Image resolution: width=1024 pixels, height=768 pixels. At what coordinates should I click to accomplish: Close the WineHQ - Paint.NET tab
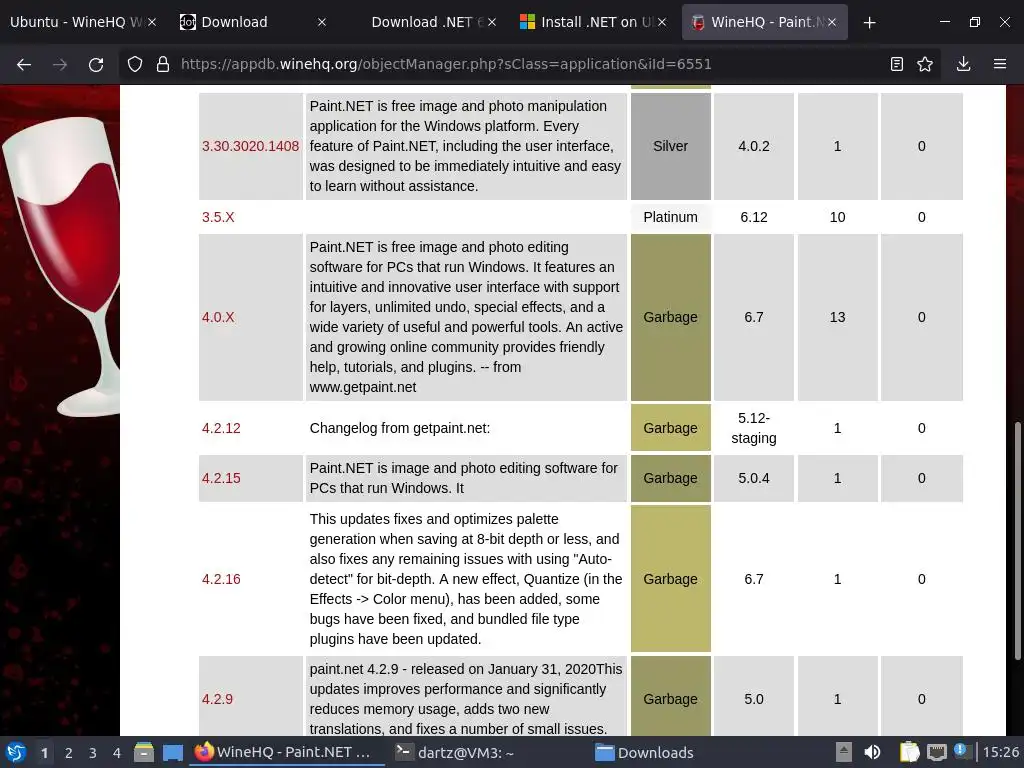click(x=832, y=22)
